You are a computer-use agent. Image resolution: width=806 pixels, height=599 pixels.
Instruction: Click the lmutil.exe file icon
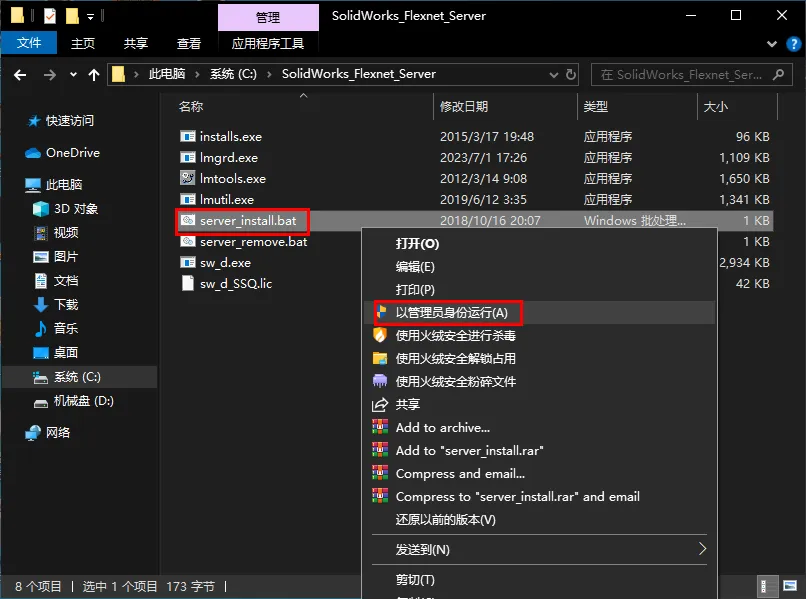(188, 199)
